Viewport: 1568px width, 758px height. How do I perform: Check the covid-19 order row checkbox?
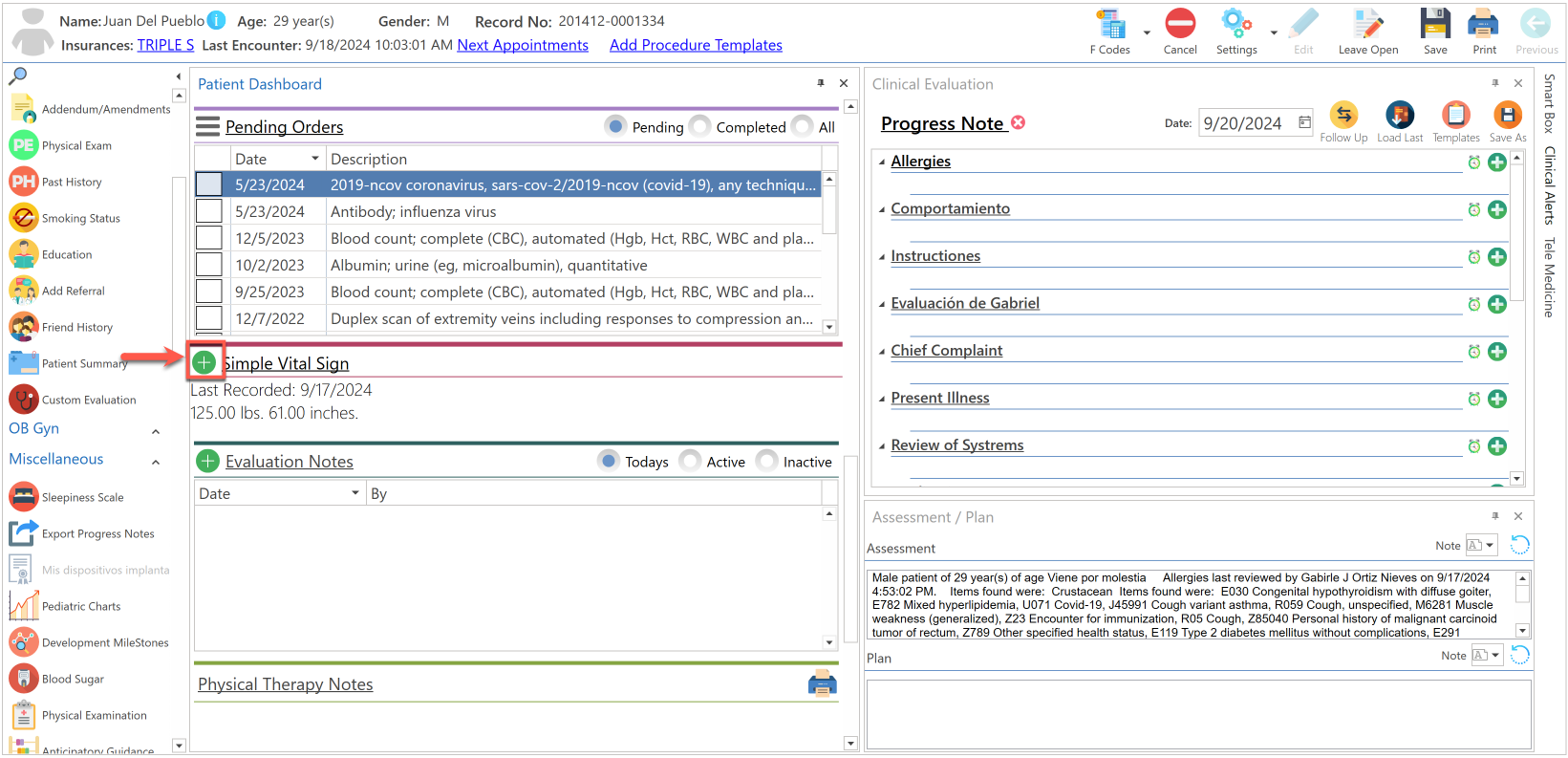tap(208, 184)
